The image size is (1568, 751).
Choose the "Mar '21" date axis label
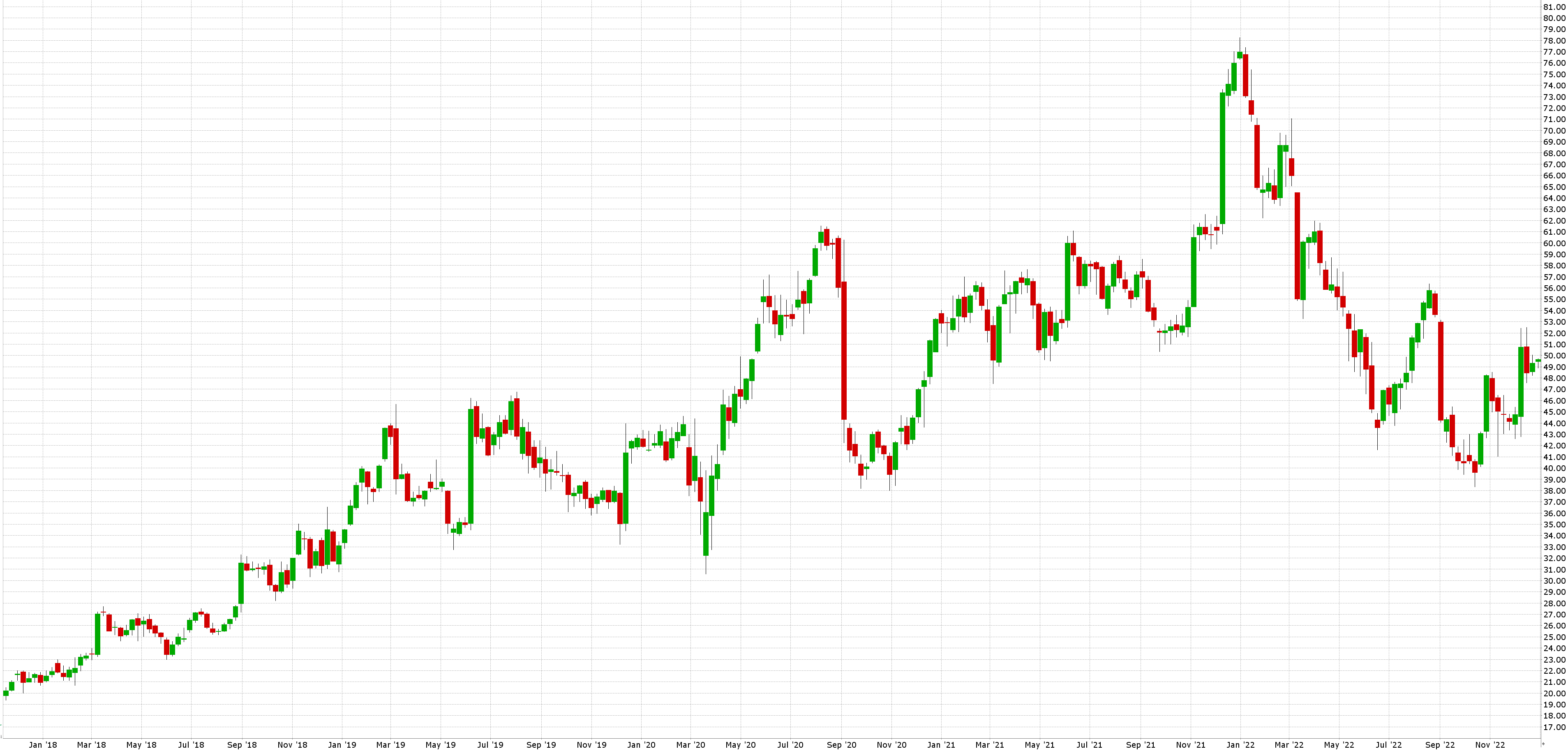[x=990, y=745]
